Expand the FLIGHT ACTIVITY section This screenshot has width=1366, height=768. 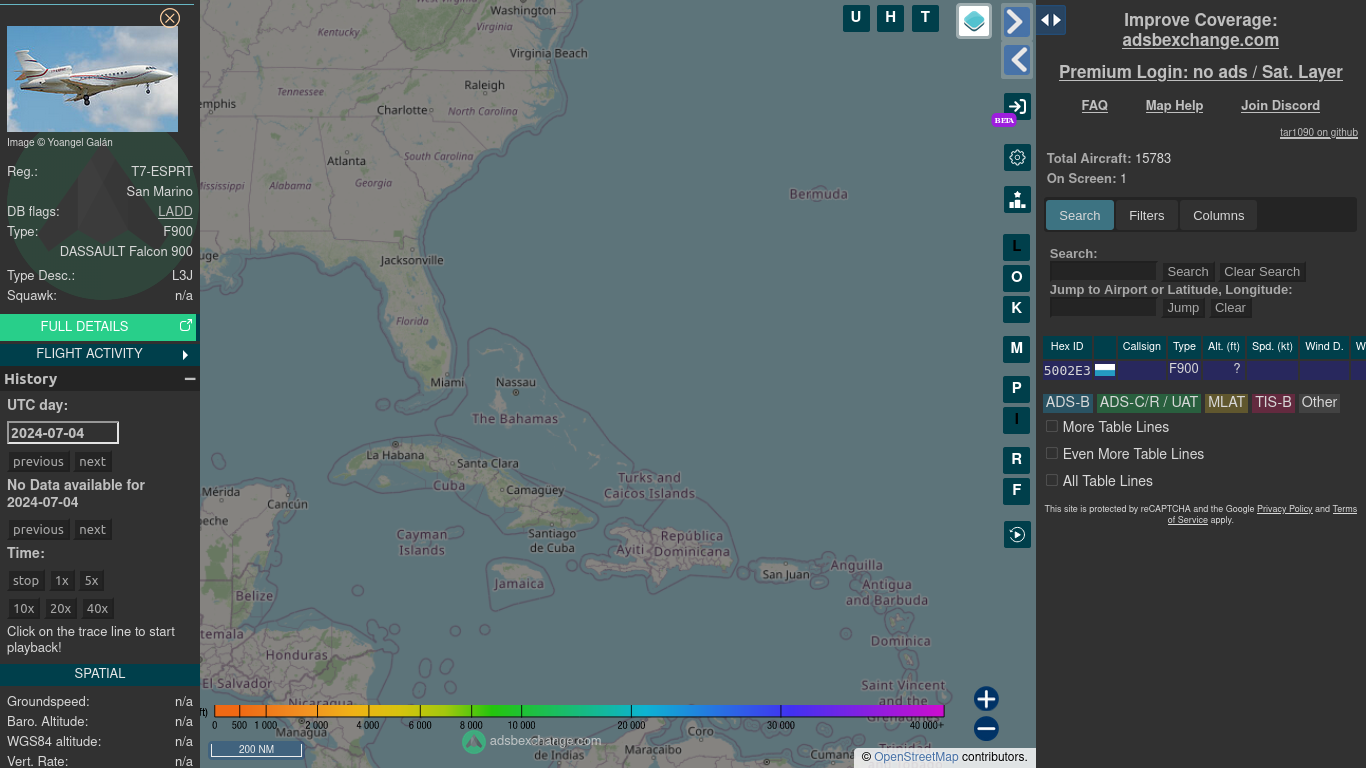(98, 353)
